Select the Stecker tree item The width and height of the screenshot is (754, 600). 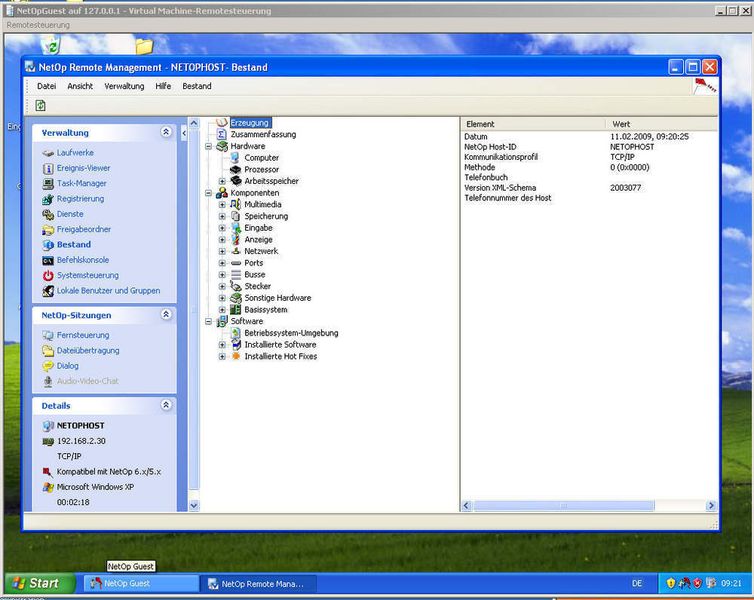click(257, 286)
